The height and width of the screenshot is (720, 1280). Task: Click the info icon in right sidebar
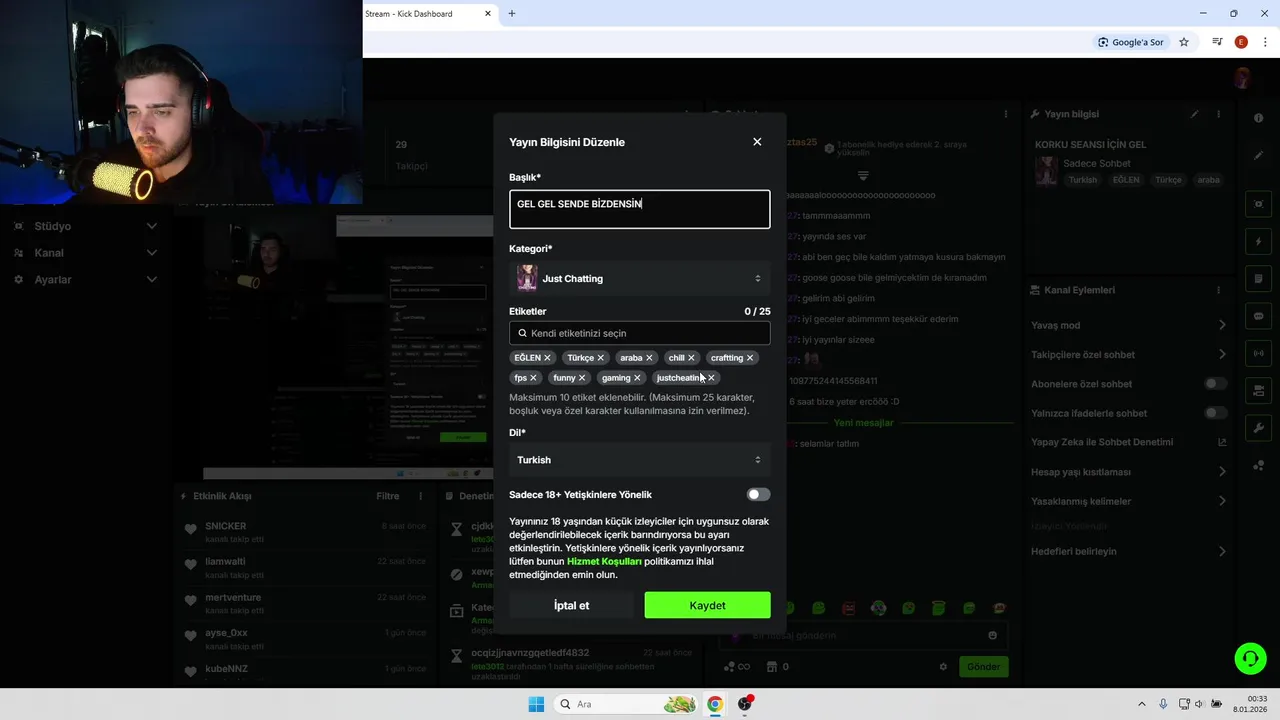[x=1259, y=118]
